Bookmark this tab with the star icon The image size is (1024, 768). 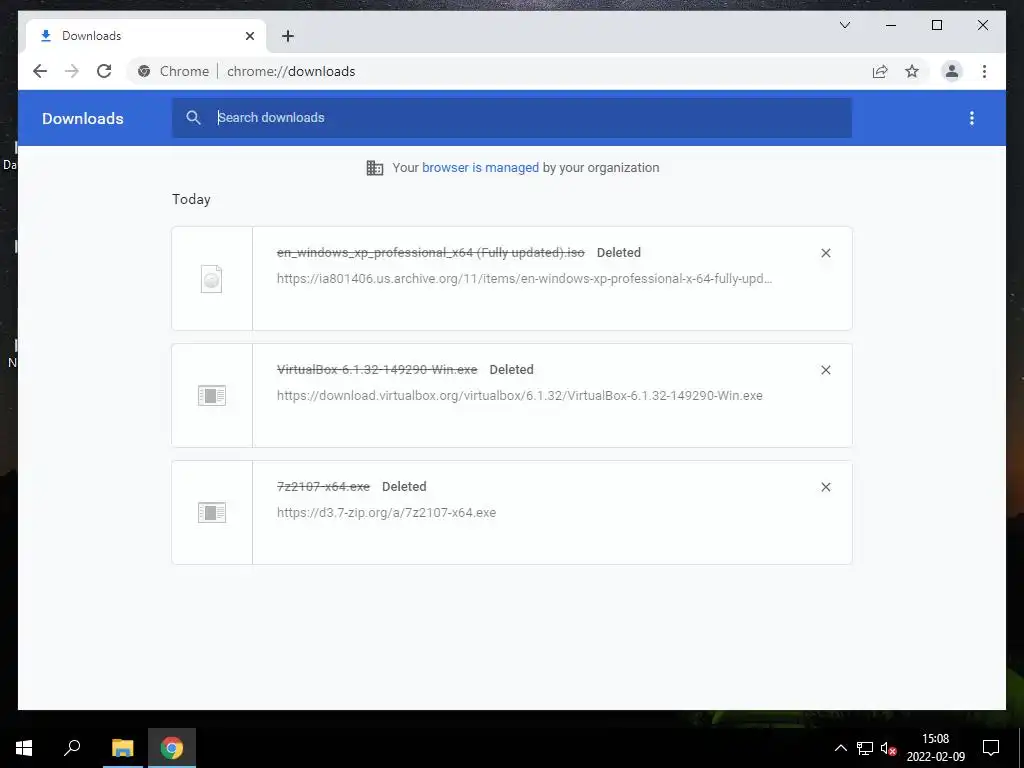click(x=912, y=71)
